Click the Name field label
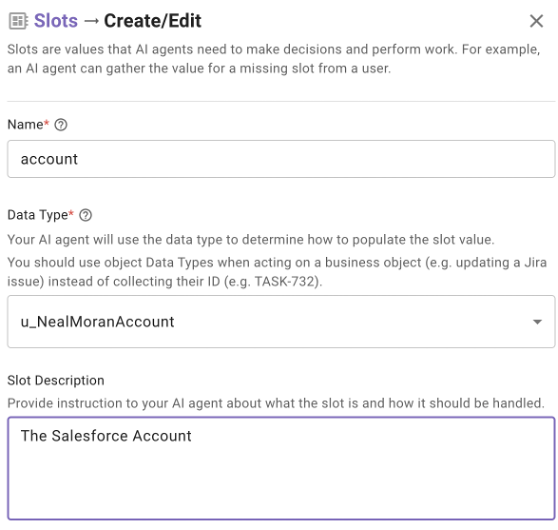 [x=25, y=125]
